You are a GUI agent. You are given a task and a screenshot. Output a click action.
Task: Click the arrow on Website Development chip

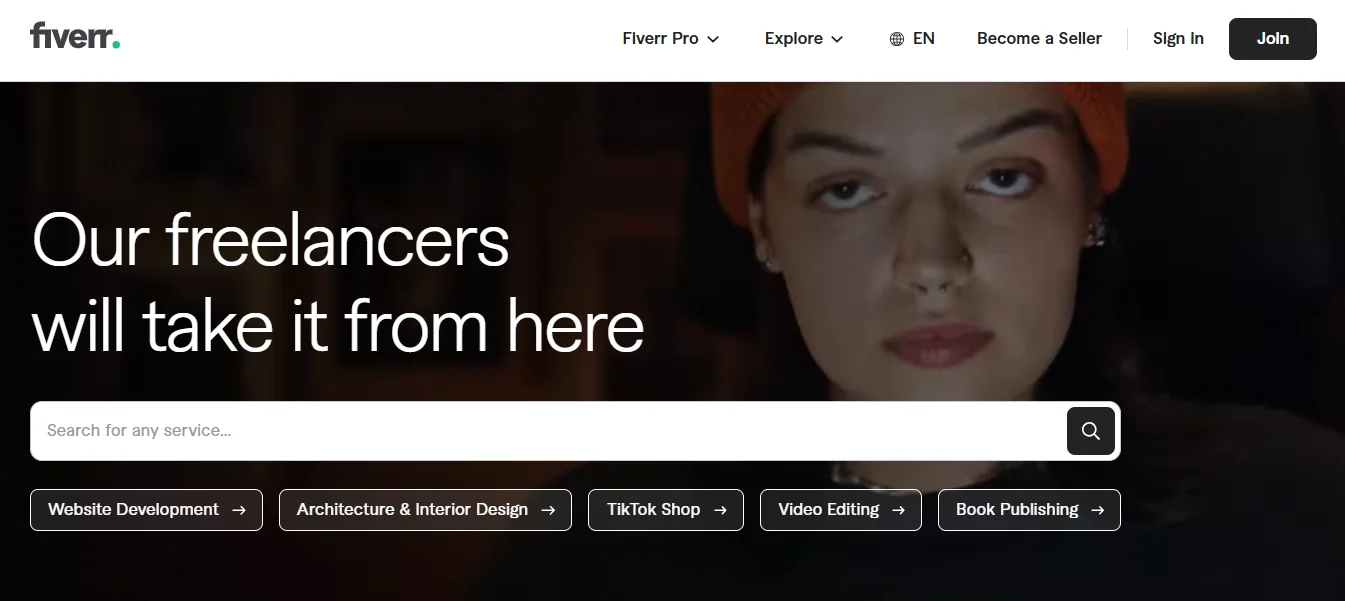click(239, 510)
